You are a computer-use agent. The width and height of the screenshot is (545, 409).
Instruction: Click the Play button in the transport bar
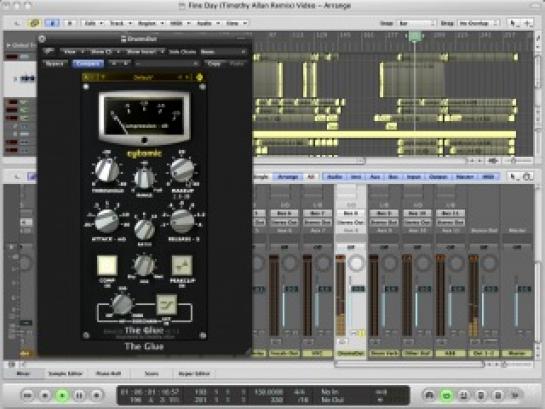tap(62, 395)
